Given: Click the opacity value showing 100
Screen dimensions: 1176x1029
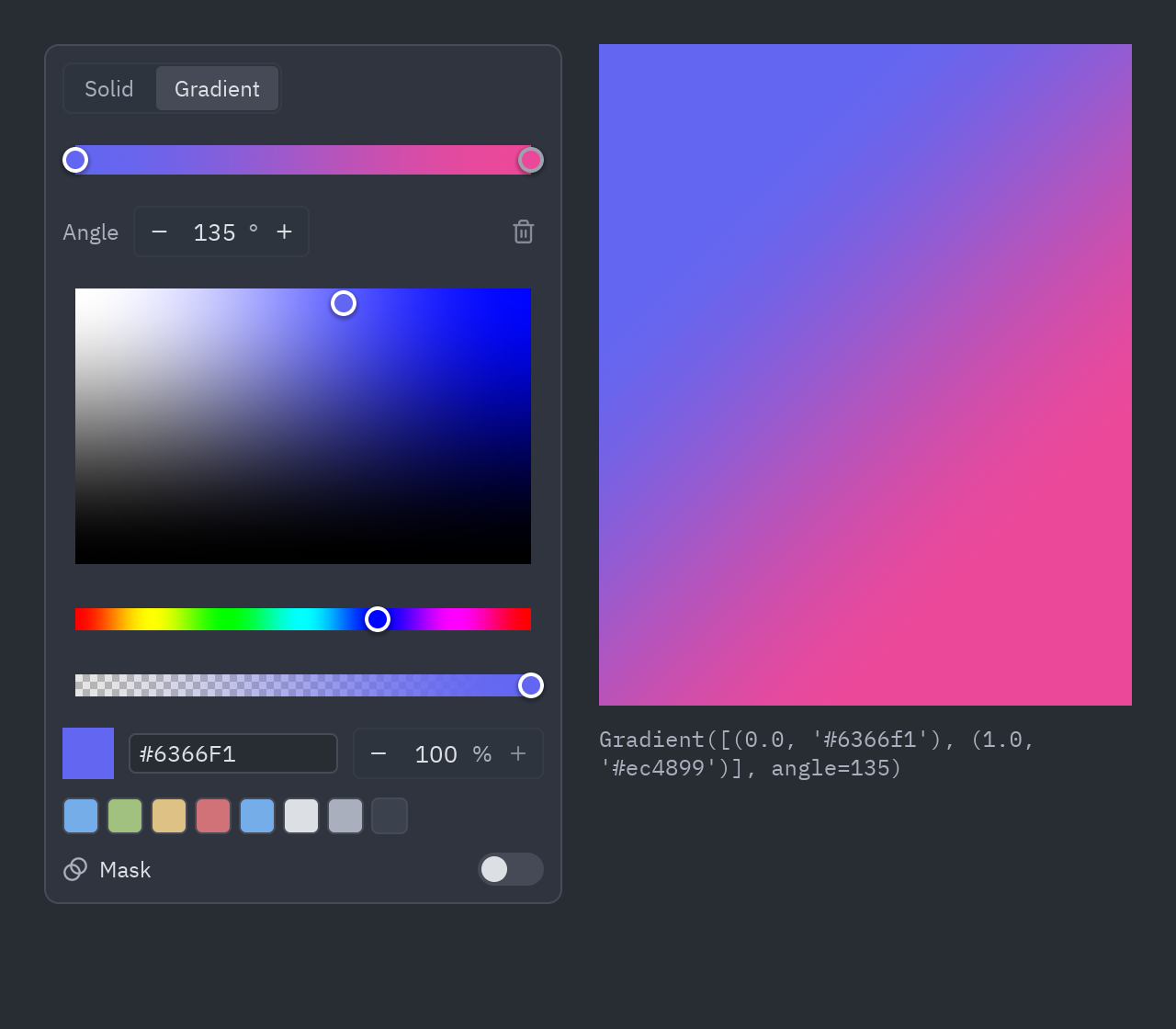Looking at the screenshot, I should point(435,754).
